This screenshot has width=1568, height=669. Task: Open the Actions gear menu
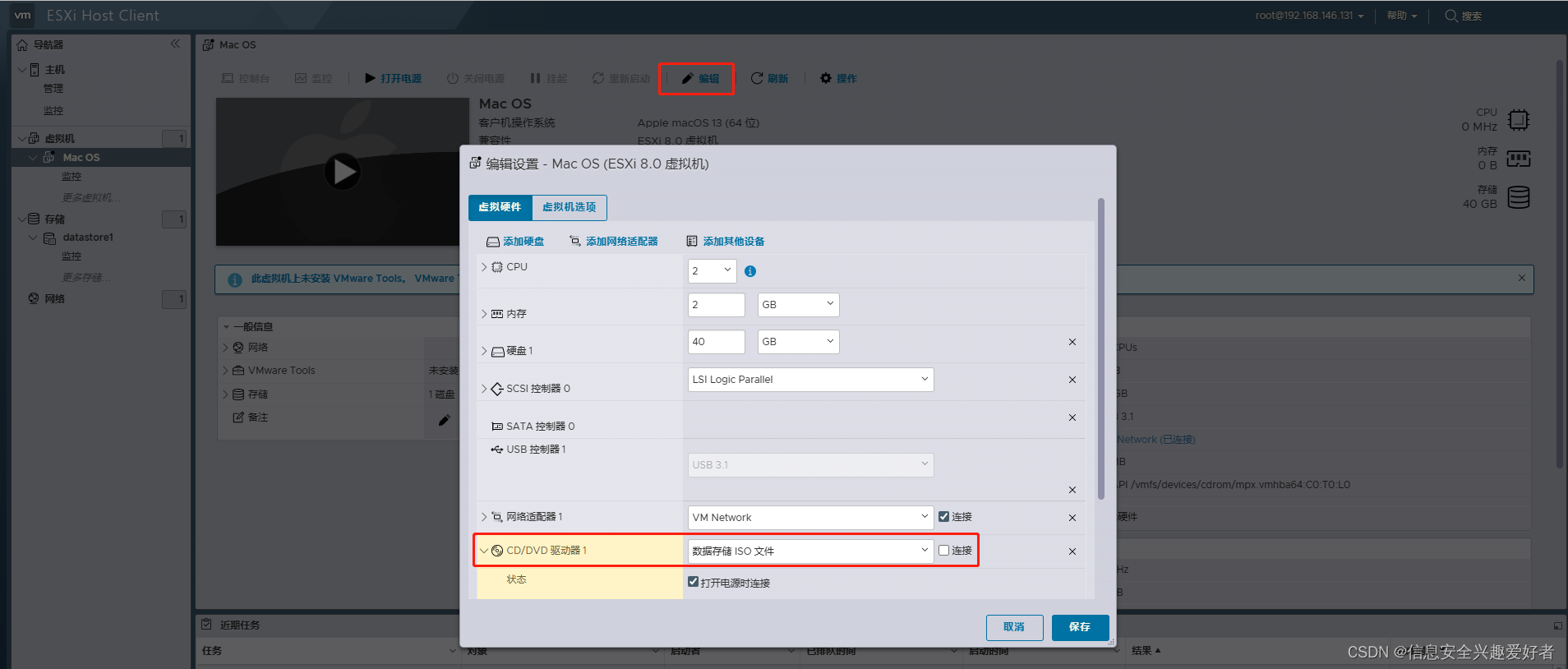(837, 79)
